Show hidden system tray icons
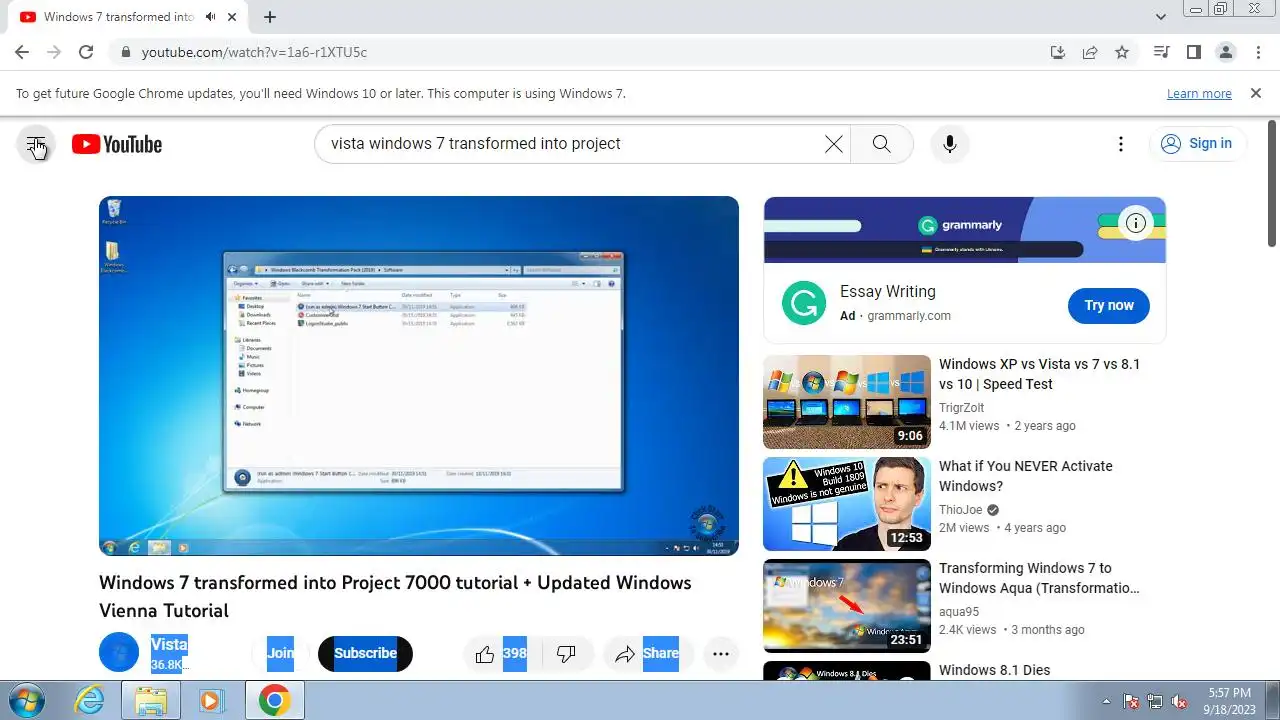The height and width of the screenshot is (720, 1280). (1106, 701)
